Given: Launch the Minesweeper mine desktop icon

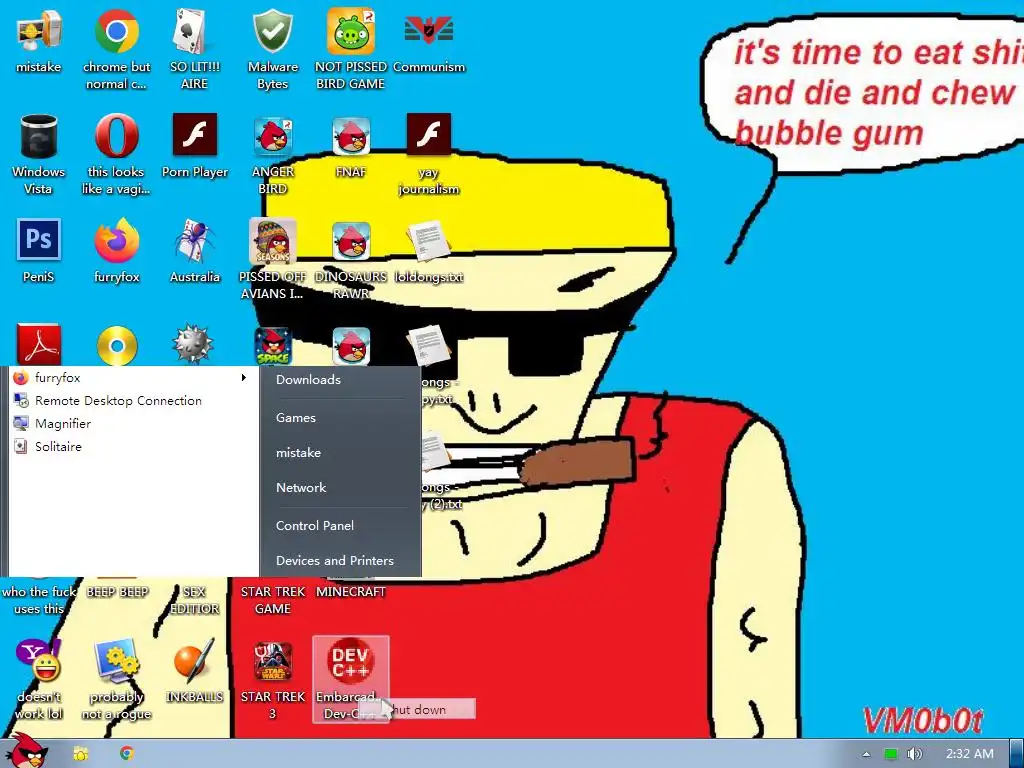Looking at the screenshot, I should pyautogui.click(x=193, y=344).
